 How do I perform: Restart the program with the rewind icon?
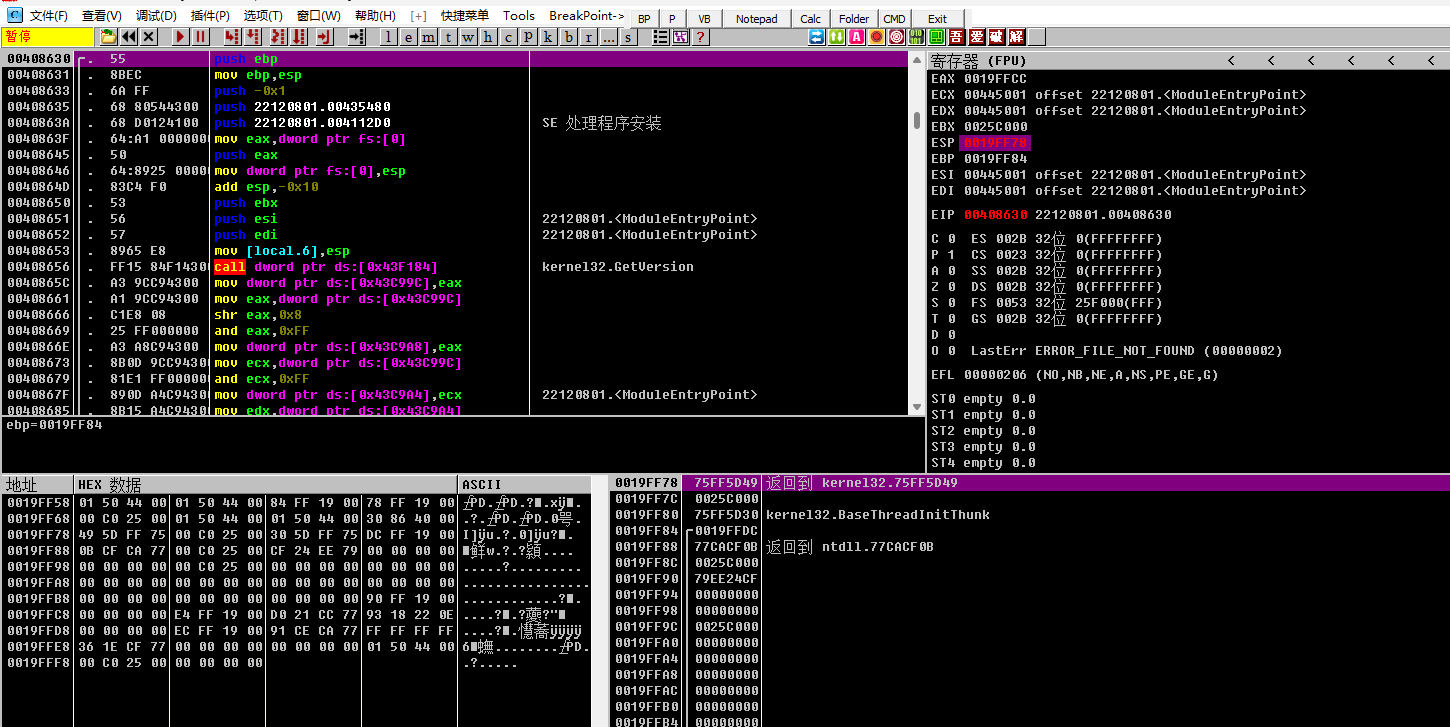pyautogui.click(x=129, y=37)
